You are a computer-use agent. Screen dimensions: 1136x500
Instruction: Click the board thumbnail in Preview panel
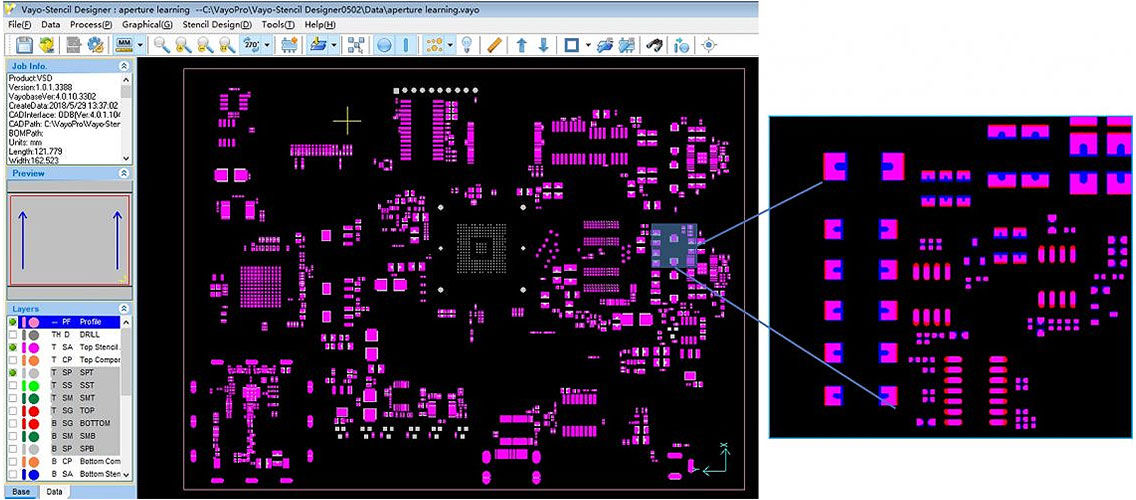(68, 239)
